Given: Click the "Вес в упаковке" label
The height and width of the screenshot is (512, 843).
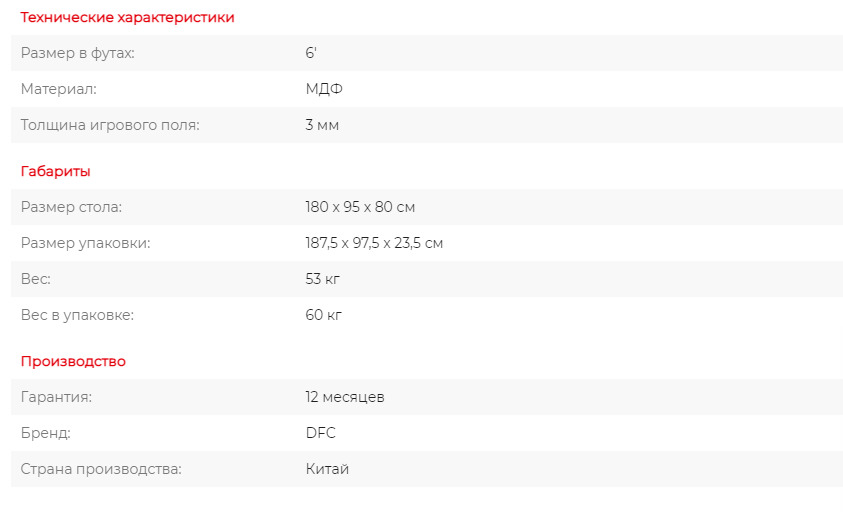Looking at the screenshot, I should [x=77, y=315].
